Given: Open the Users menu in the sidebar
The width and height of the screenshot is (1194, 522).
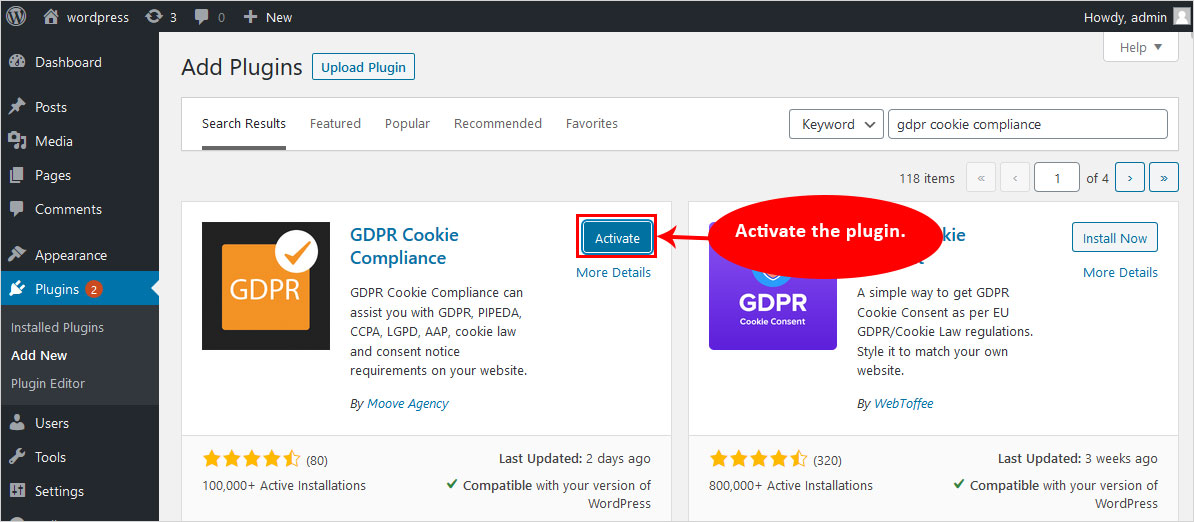Looking at the screenshot, I should tap(52, 423).
